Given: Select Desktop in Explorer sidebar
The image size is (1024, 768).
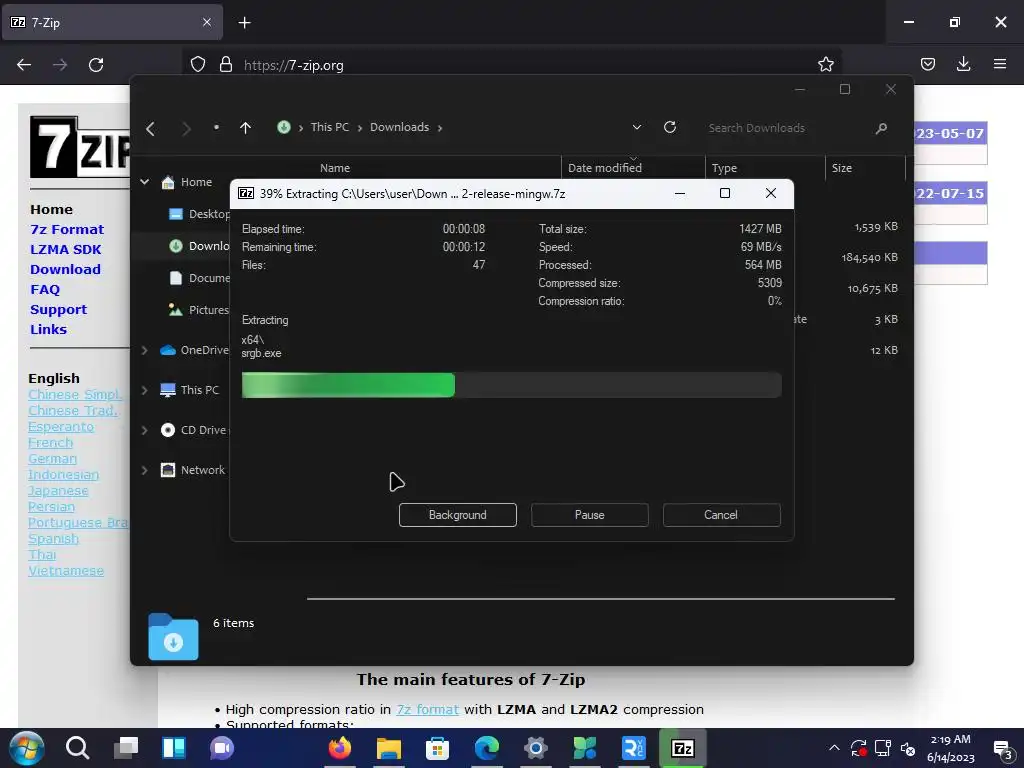Looking at the screenshot, I should click(x=209, y=214).
